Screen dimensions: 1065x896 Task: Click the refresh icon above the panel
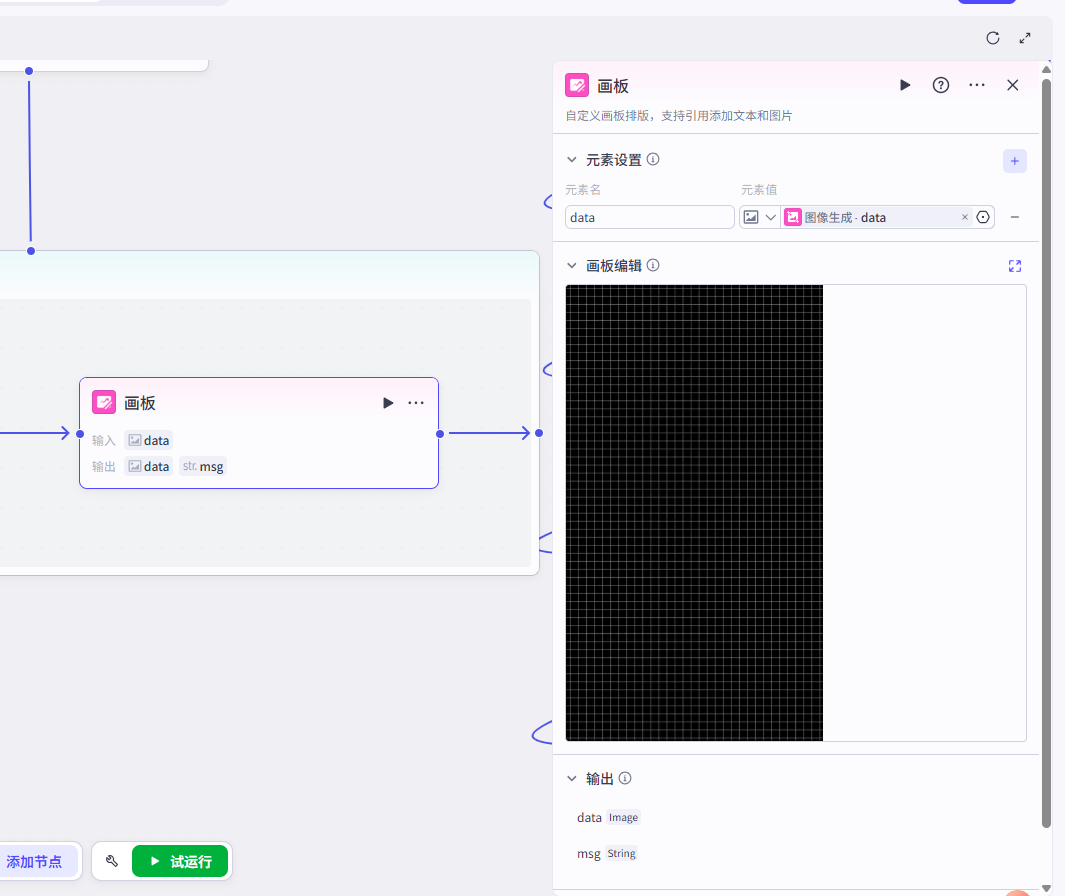993,38
